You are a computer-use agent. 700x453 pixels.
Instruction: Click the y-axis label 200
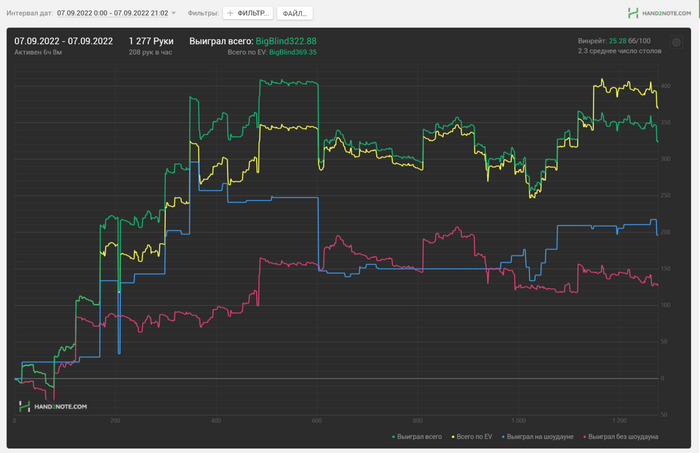[x=665, y=232]
